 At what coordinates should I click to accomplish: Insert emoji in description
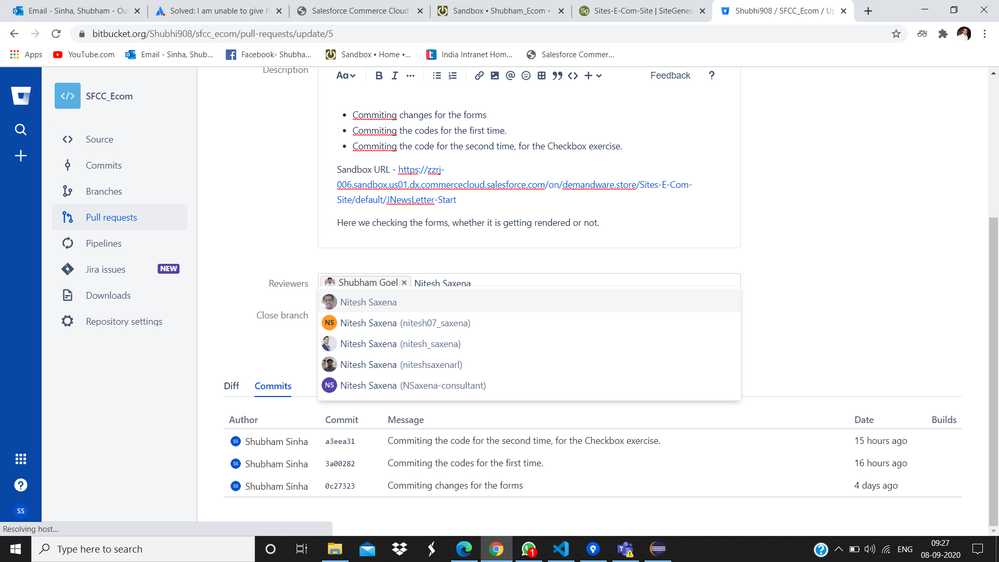[x=526, y=75]
